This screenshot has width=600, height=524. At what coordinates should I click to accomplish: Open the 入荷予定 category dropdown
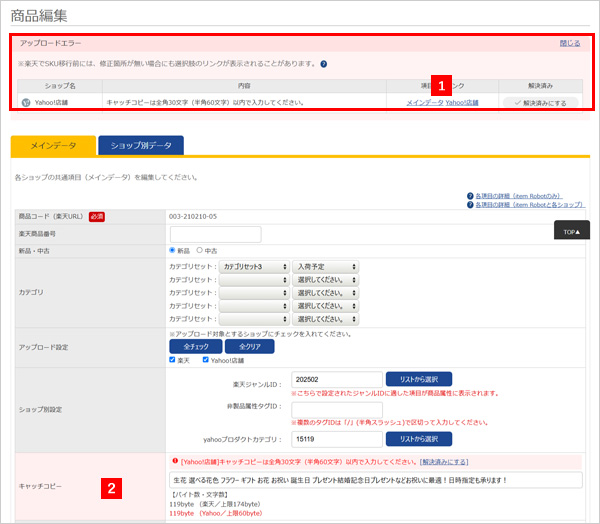coord(326,267)
